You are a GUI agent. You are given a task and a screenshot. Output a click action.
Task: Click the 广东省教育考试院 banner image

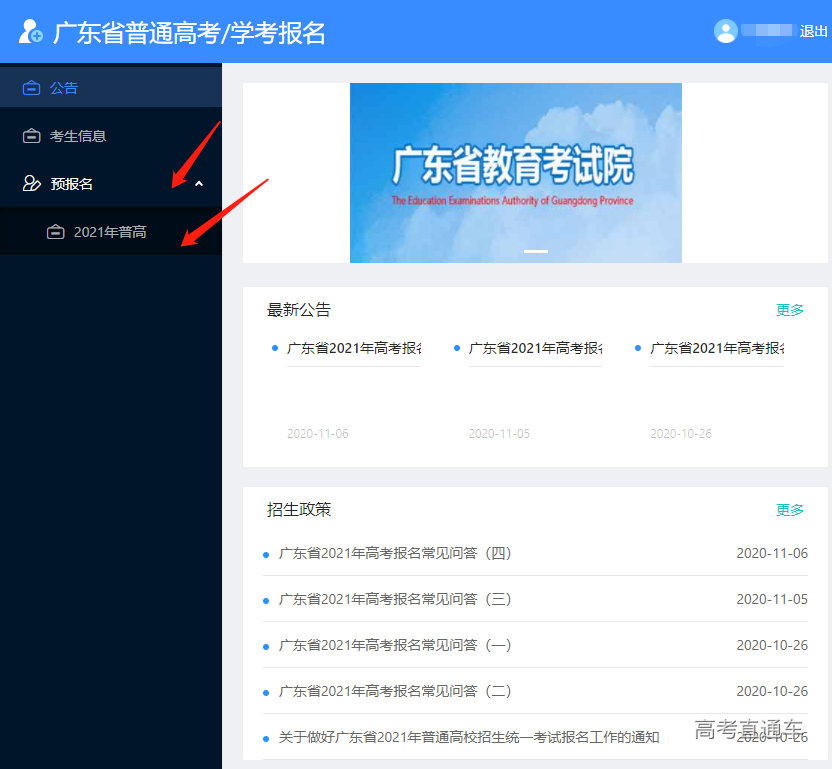click(515, 172)
